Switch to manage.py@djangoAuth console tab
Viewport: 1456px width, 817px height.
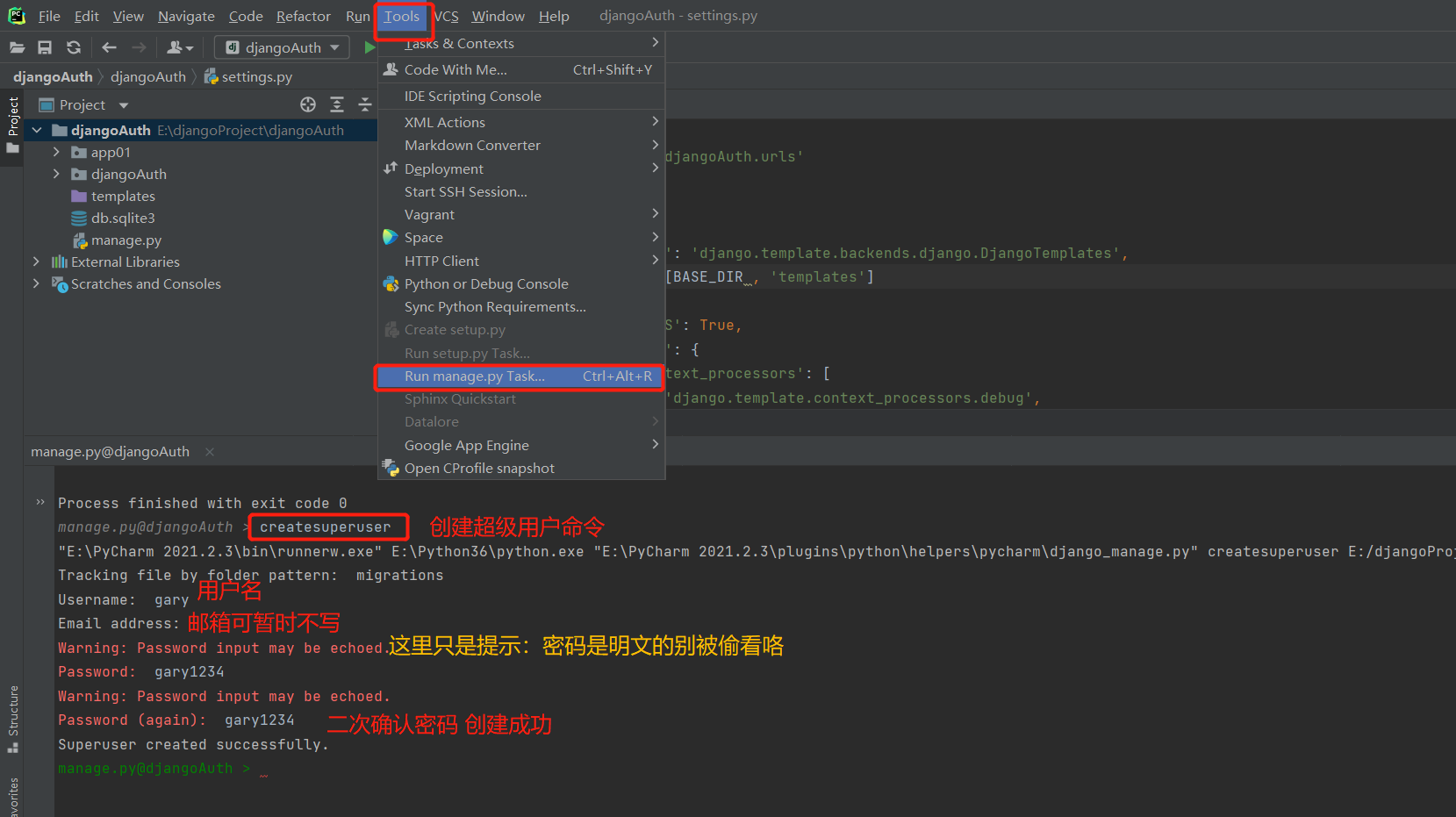point(110,452)
